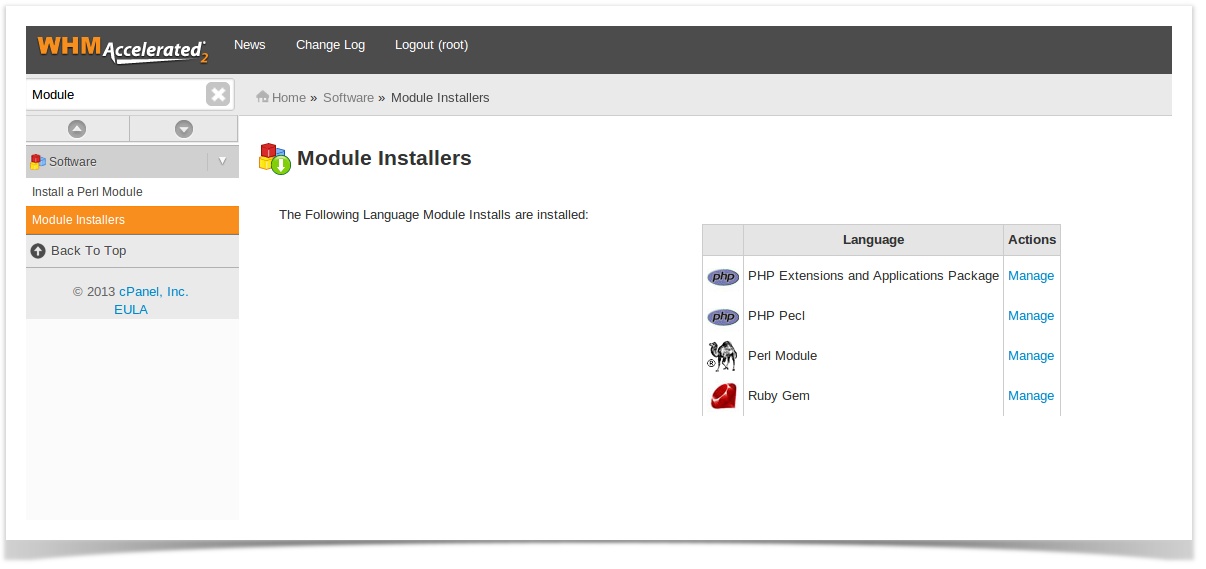Screen dimensions: 1206x569
Task: Go to Home in breadcrumb
Action: [288, 98]
